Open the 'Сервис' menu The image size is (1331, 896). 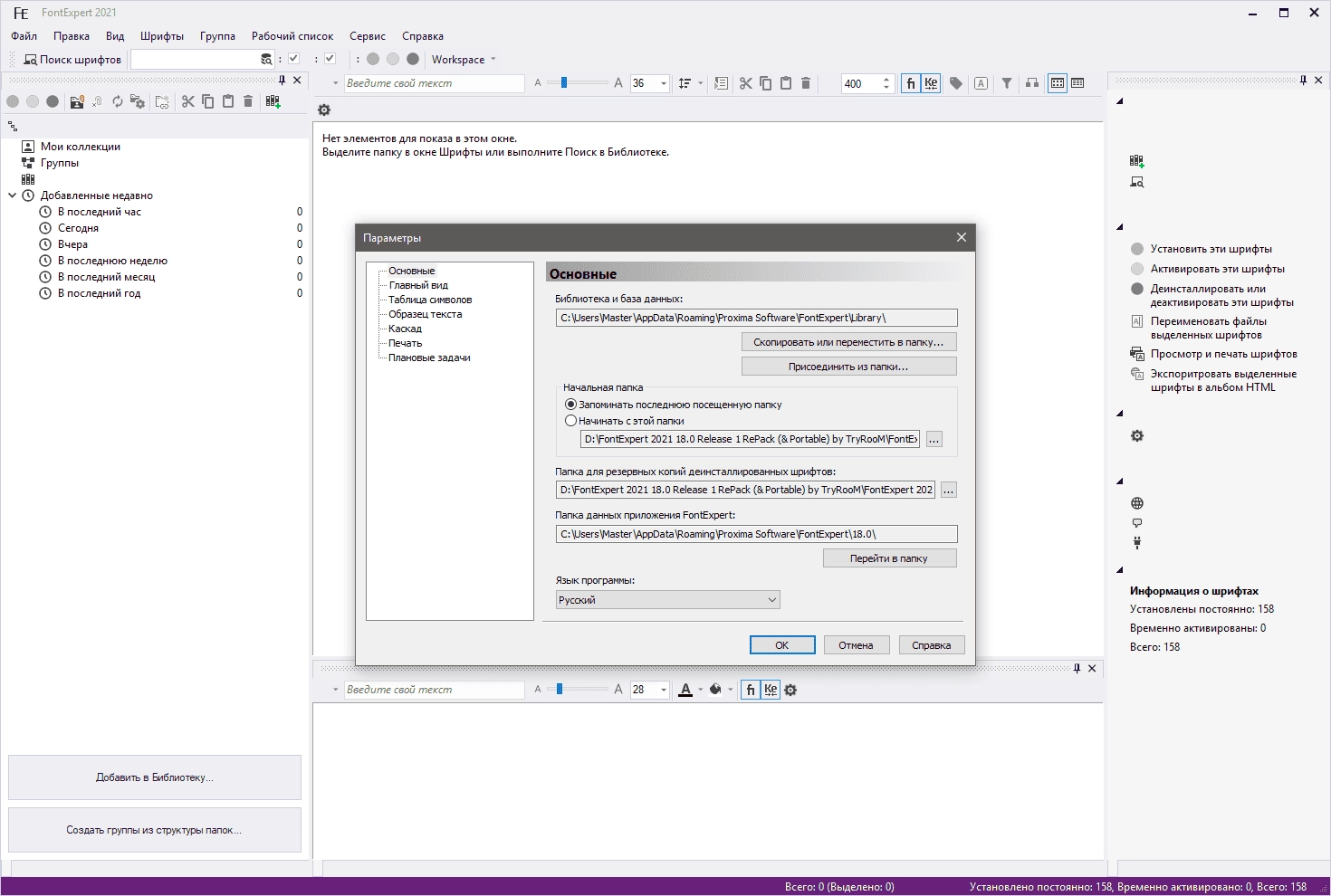[x=368, y=36]
